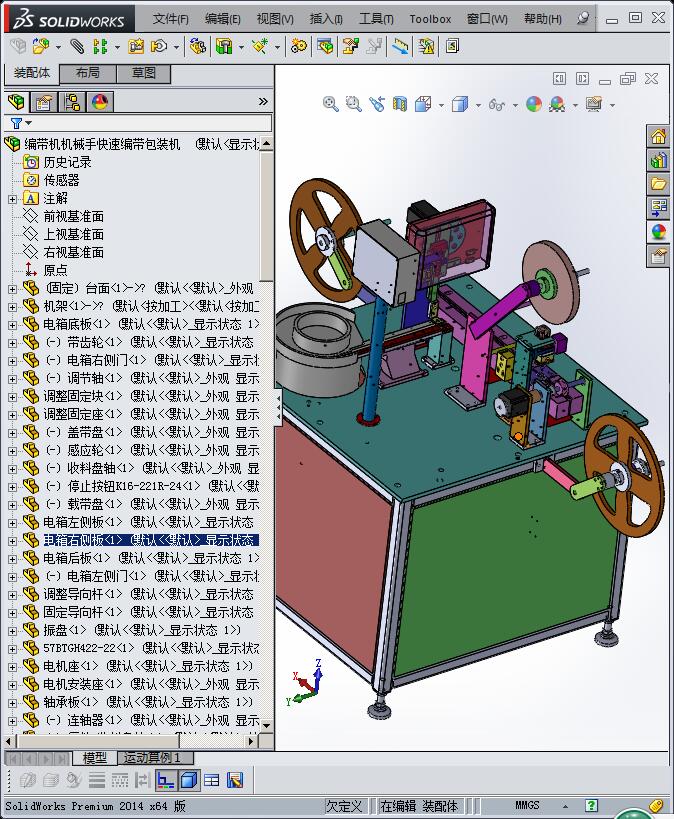The height and width of the screenshot is (819, 674).
Task: Expand the 振盘<1> tree node
Action: coord(12,631)
